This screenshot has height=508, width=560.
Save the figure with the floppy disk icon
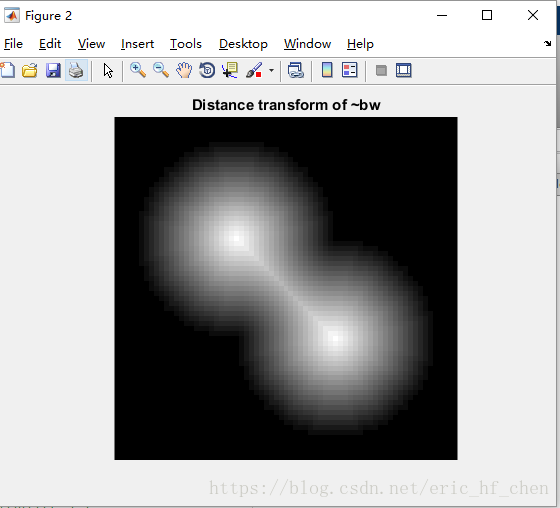[x=53, y=70]
